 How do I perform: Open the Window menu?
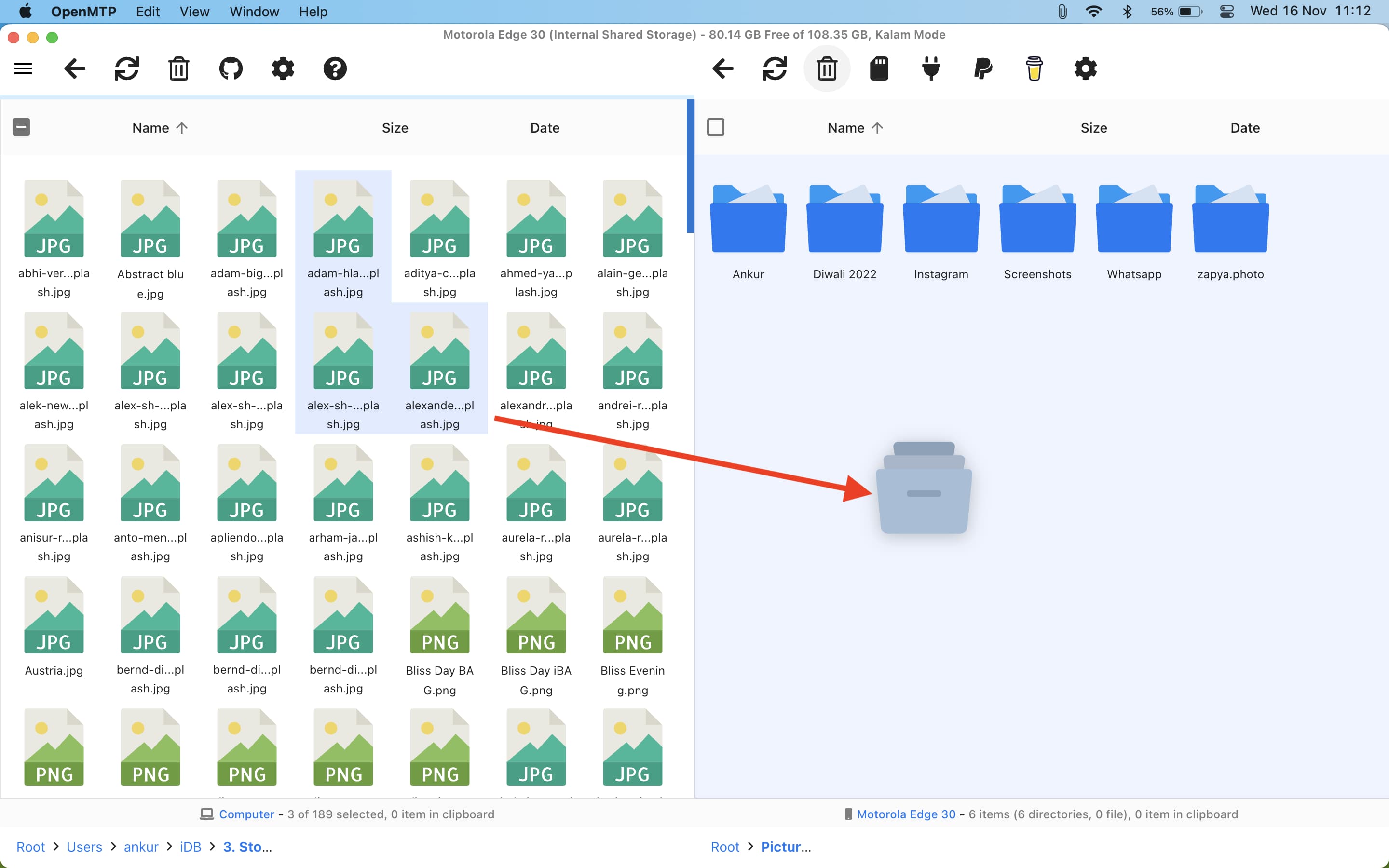254,12
